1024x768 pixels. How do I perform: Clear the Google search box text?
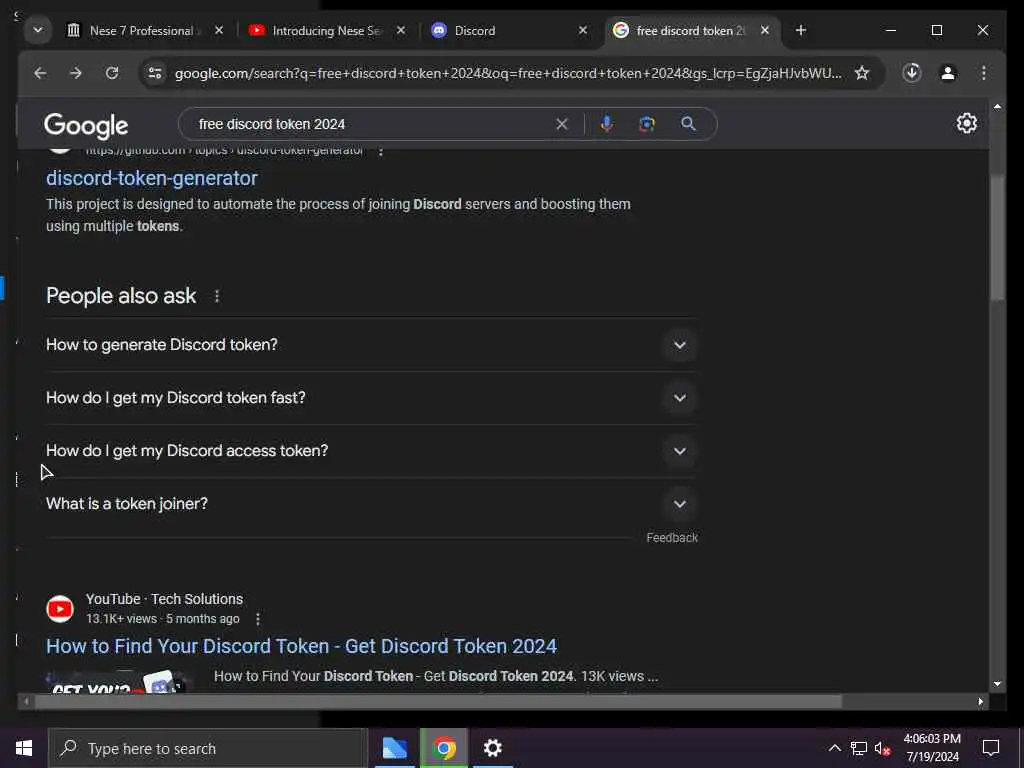(562, 124)
